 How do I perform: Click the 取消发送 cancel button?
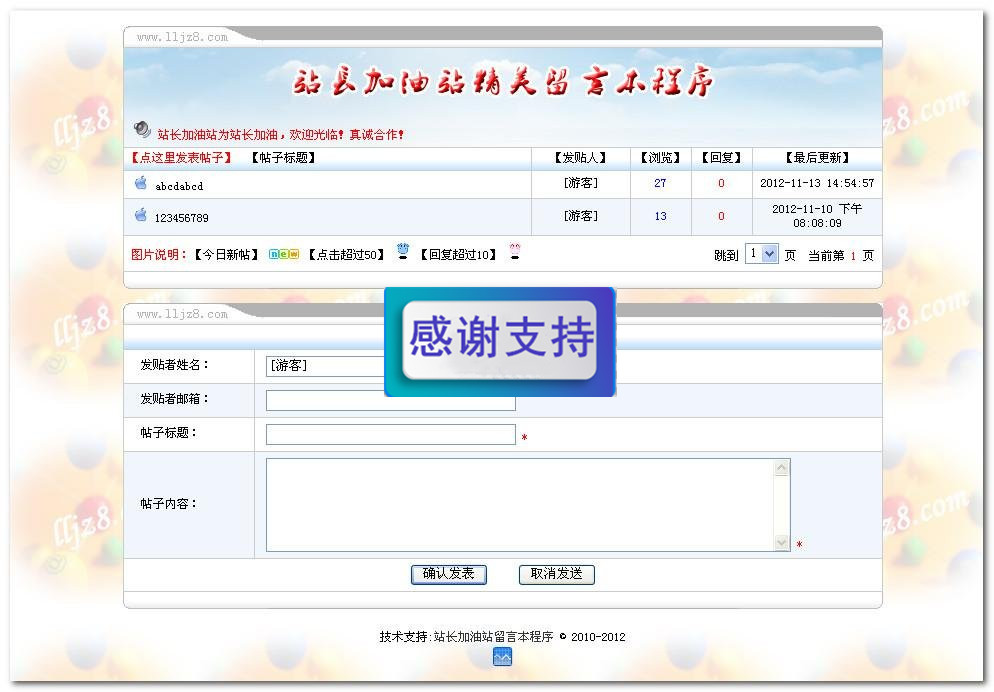557,574
